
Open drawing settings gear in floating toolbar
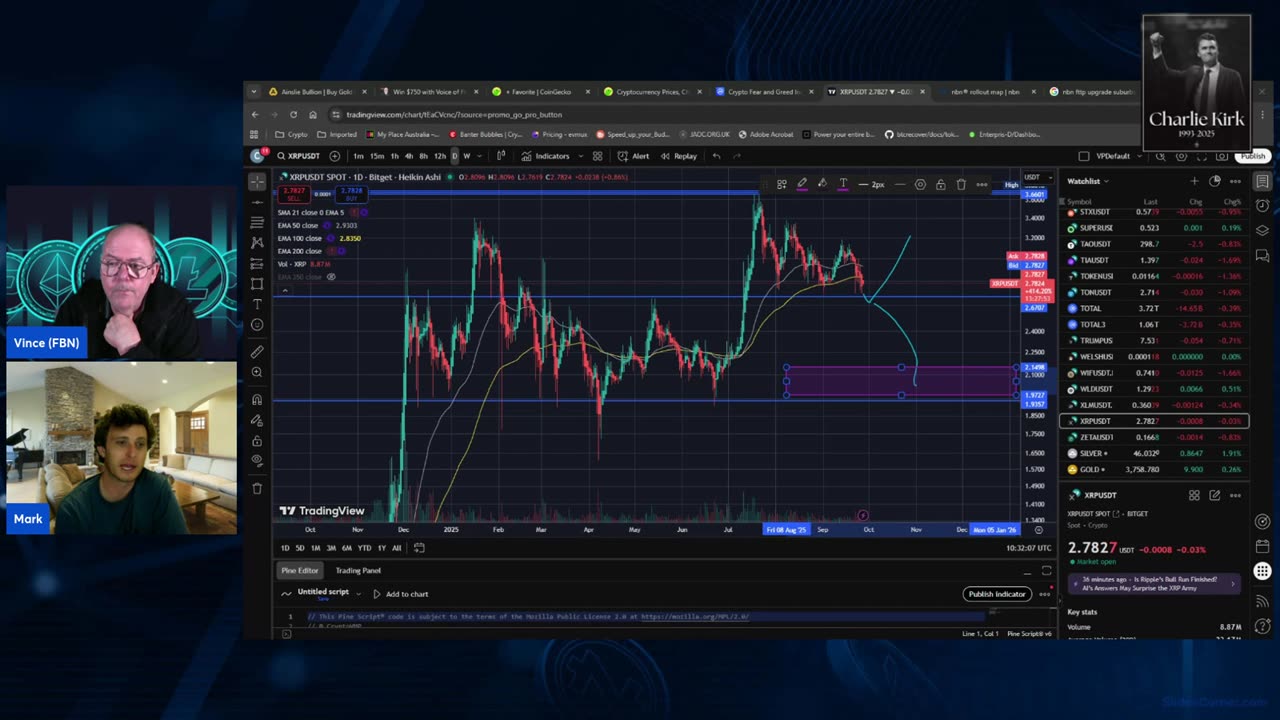point(920,184)
